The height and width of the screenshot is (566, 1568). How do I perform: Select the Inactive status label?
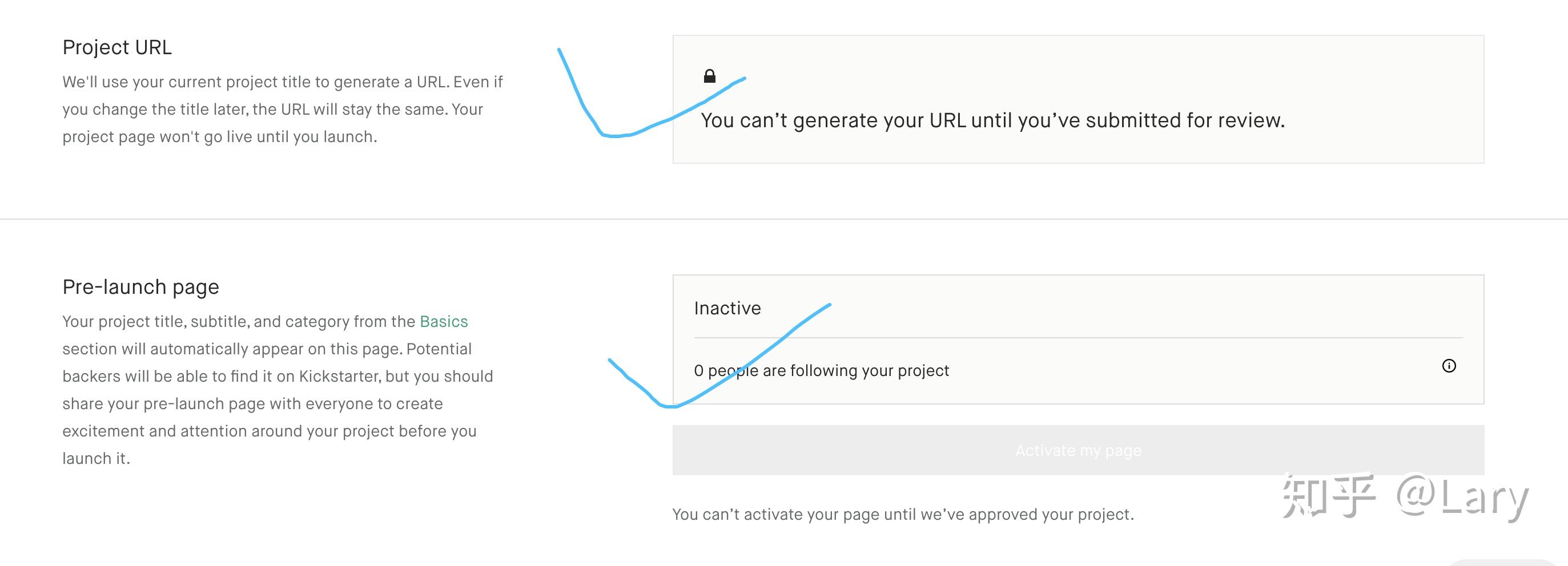point(727,308)
